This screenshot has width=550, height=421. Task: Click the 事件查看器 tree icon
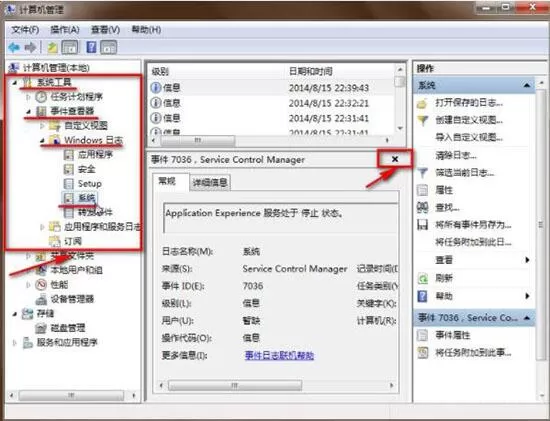click(41, 111)
